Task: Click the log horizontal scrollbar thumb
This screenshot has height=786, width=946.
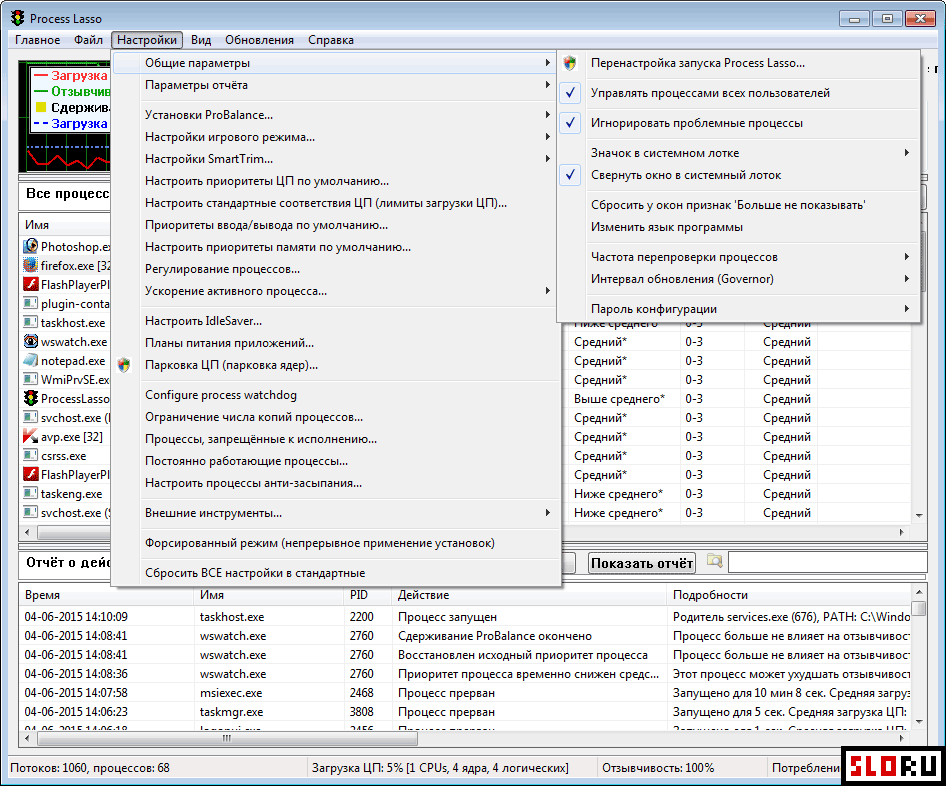Action: [x=227, y=738]
